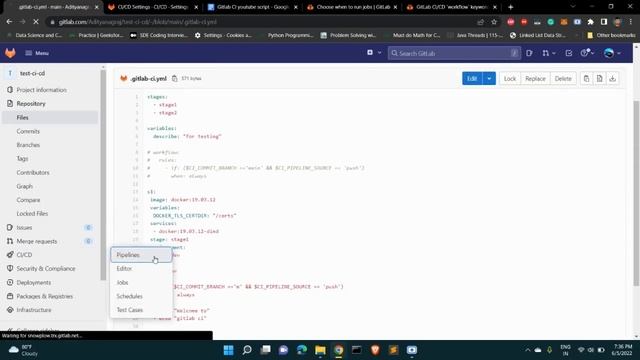Open Graph in sidebar

coord(24,186)
